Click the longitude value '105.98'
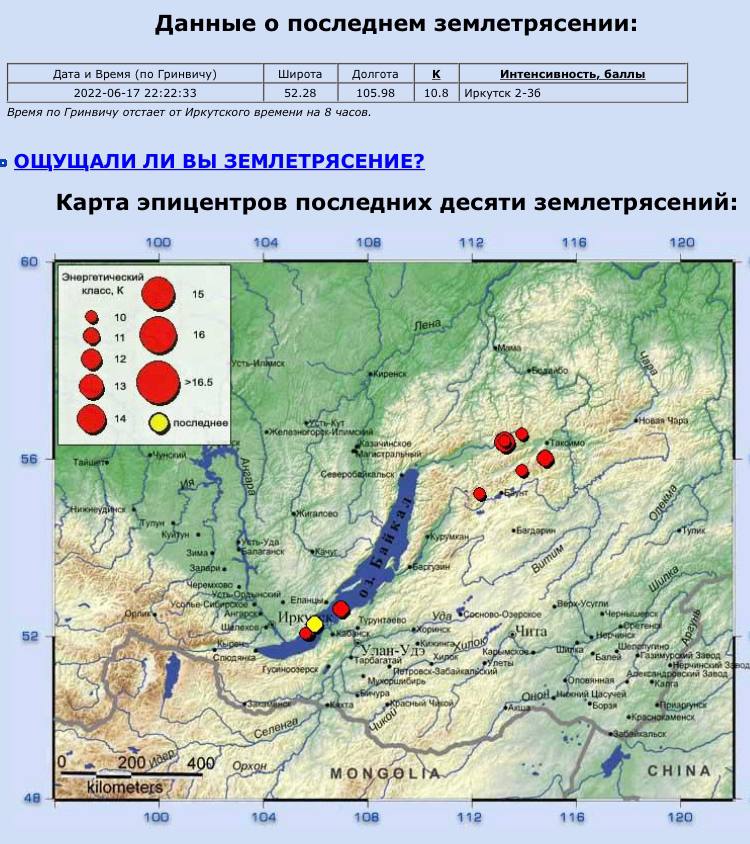This screenshot has width=750, height=844. pyautogui.click(x=375, y=93)
